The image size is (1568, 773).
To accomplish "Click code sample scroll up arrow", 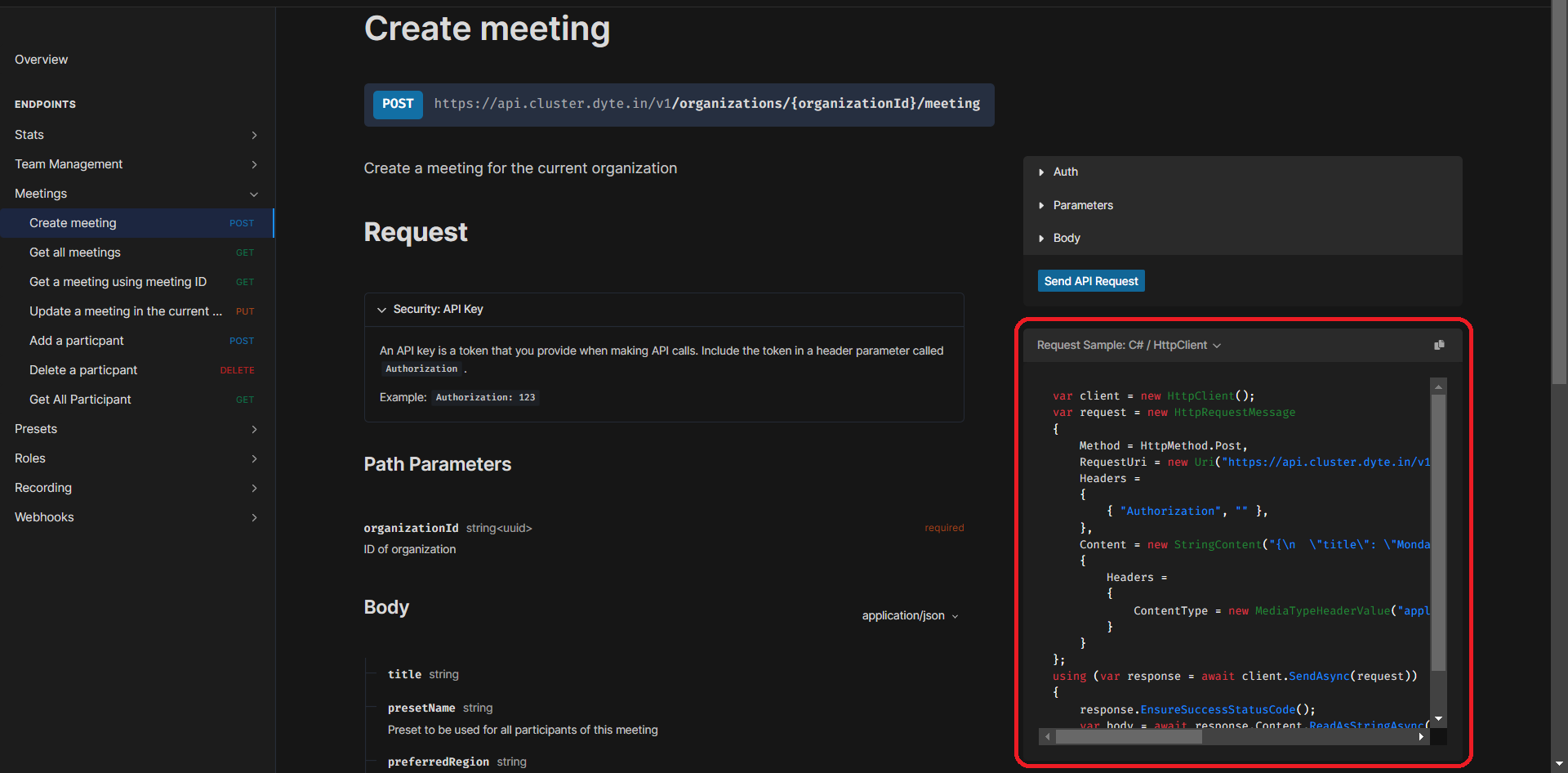I will tap(1438, 386).
